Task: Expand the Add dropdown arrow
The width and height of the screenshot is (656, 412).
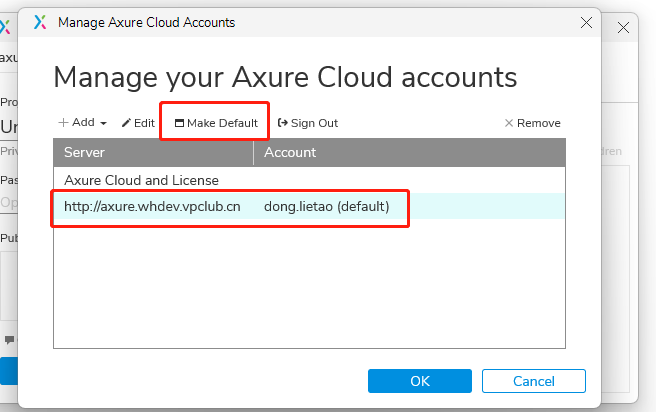Action: point(103,124)
